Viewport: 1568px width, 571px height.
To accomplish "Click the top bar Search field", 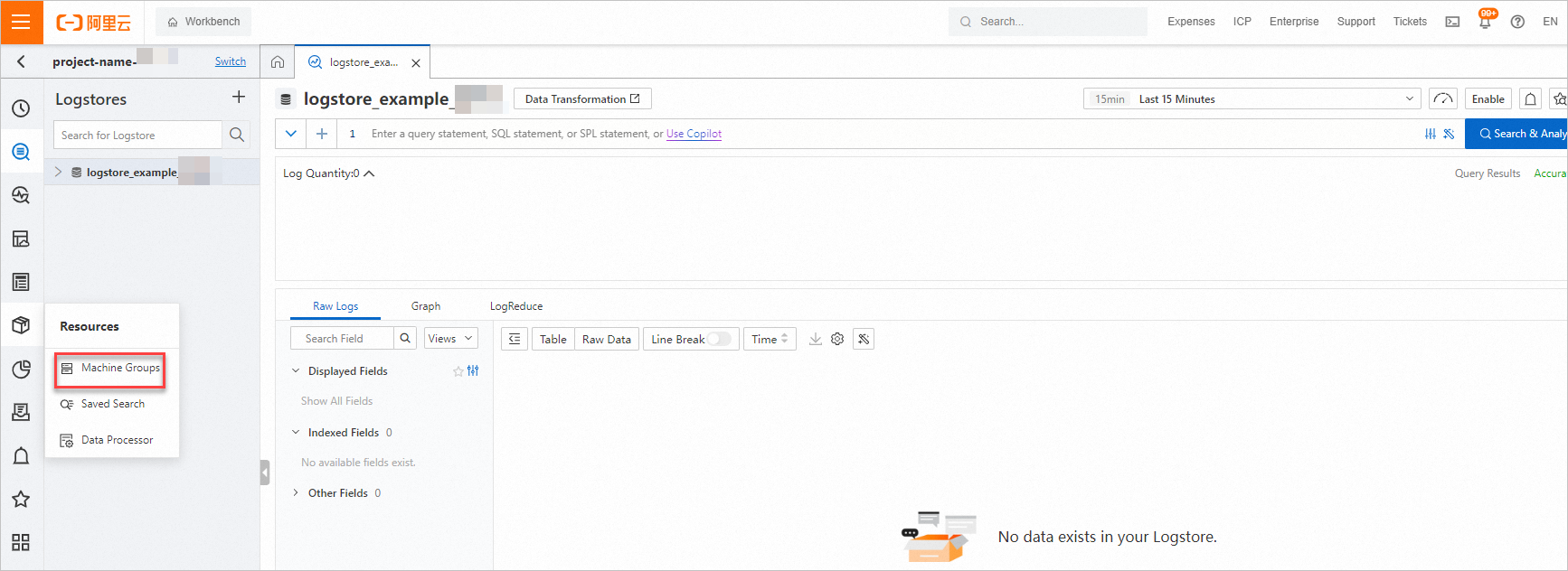I will click(1048, 22).
